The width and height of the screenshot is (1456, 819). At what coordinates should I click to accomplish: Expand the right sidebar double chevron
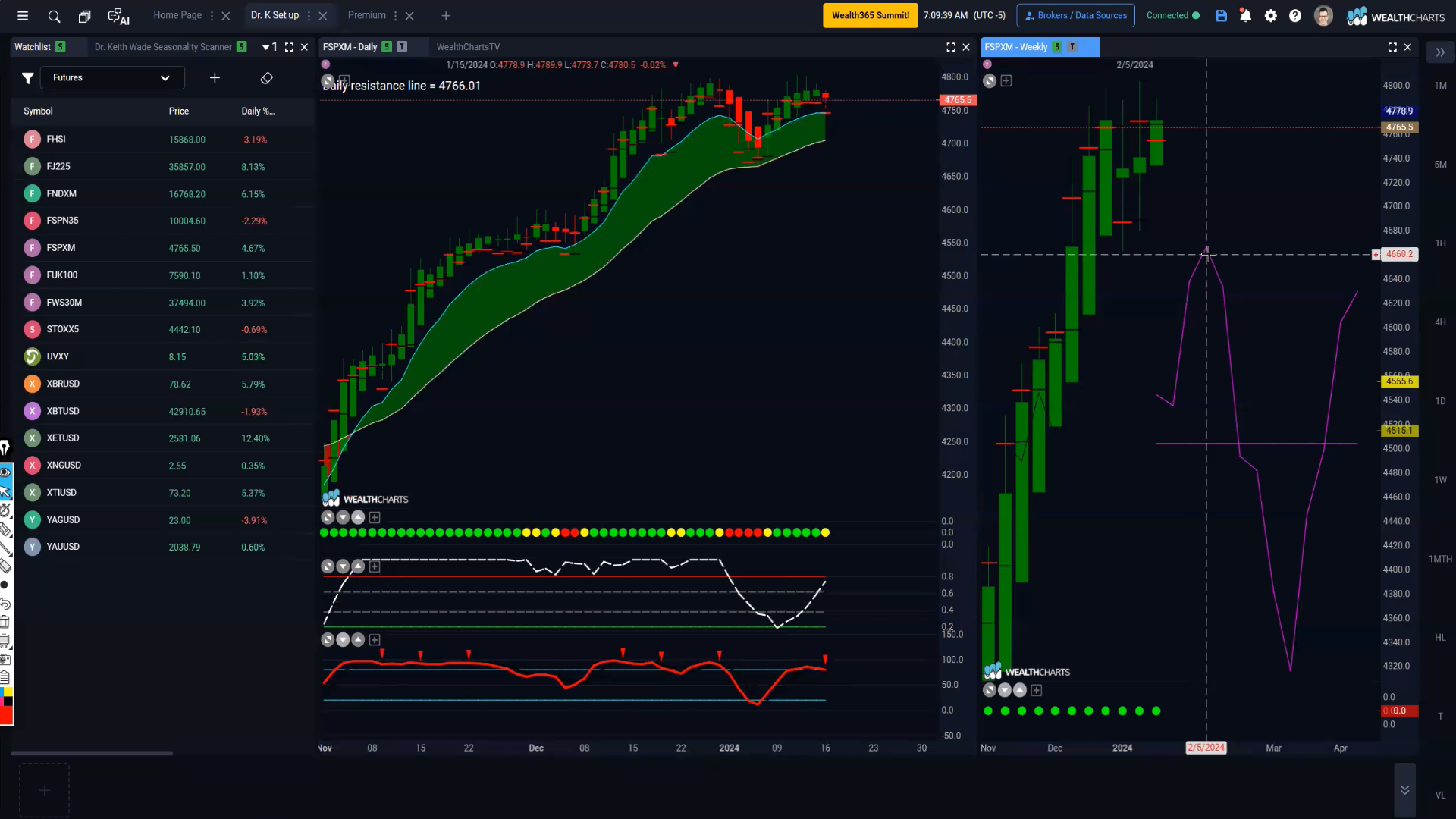(1440, 52)
